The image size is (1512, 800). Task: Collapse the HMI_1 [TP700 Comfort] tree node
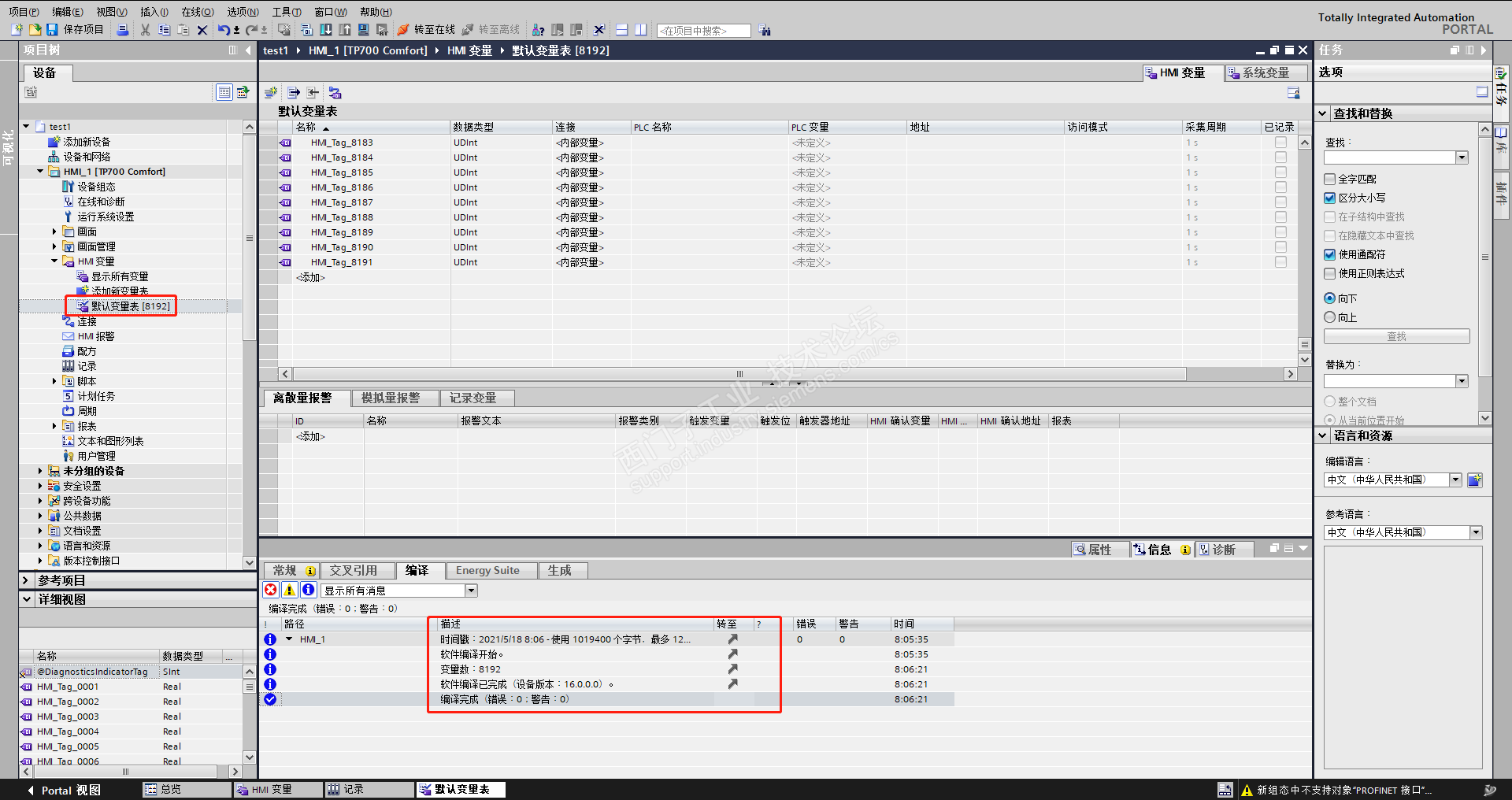(40, 172)
